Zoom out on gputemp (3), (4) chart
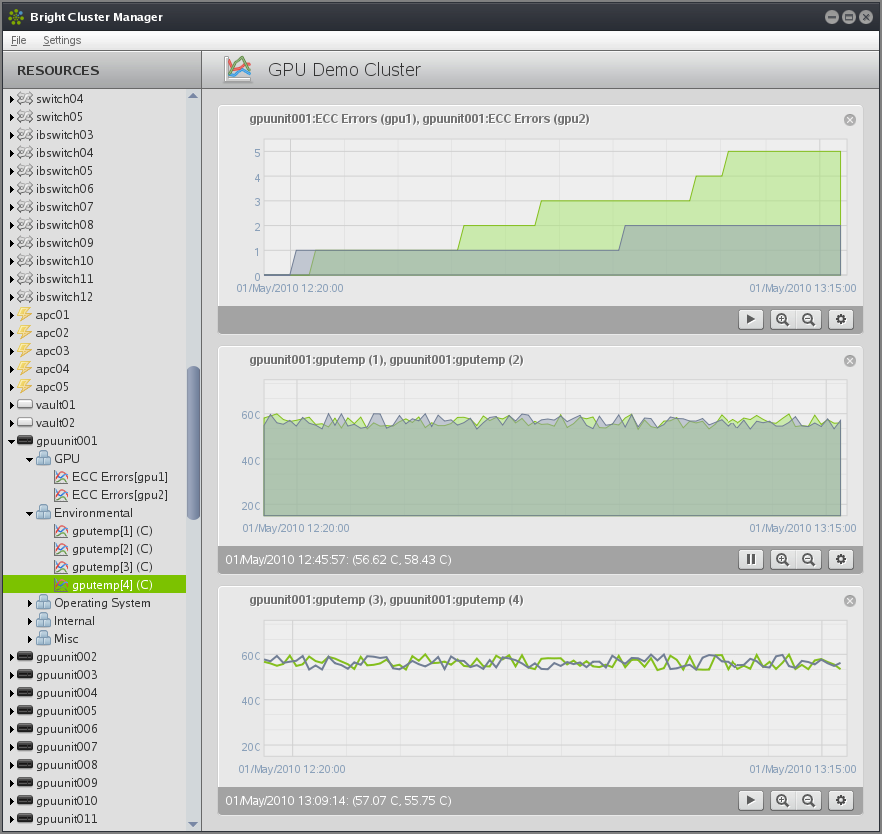This screenshot has width=882, height=834. click(x=808, y=800)
